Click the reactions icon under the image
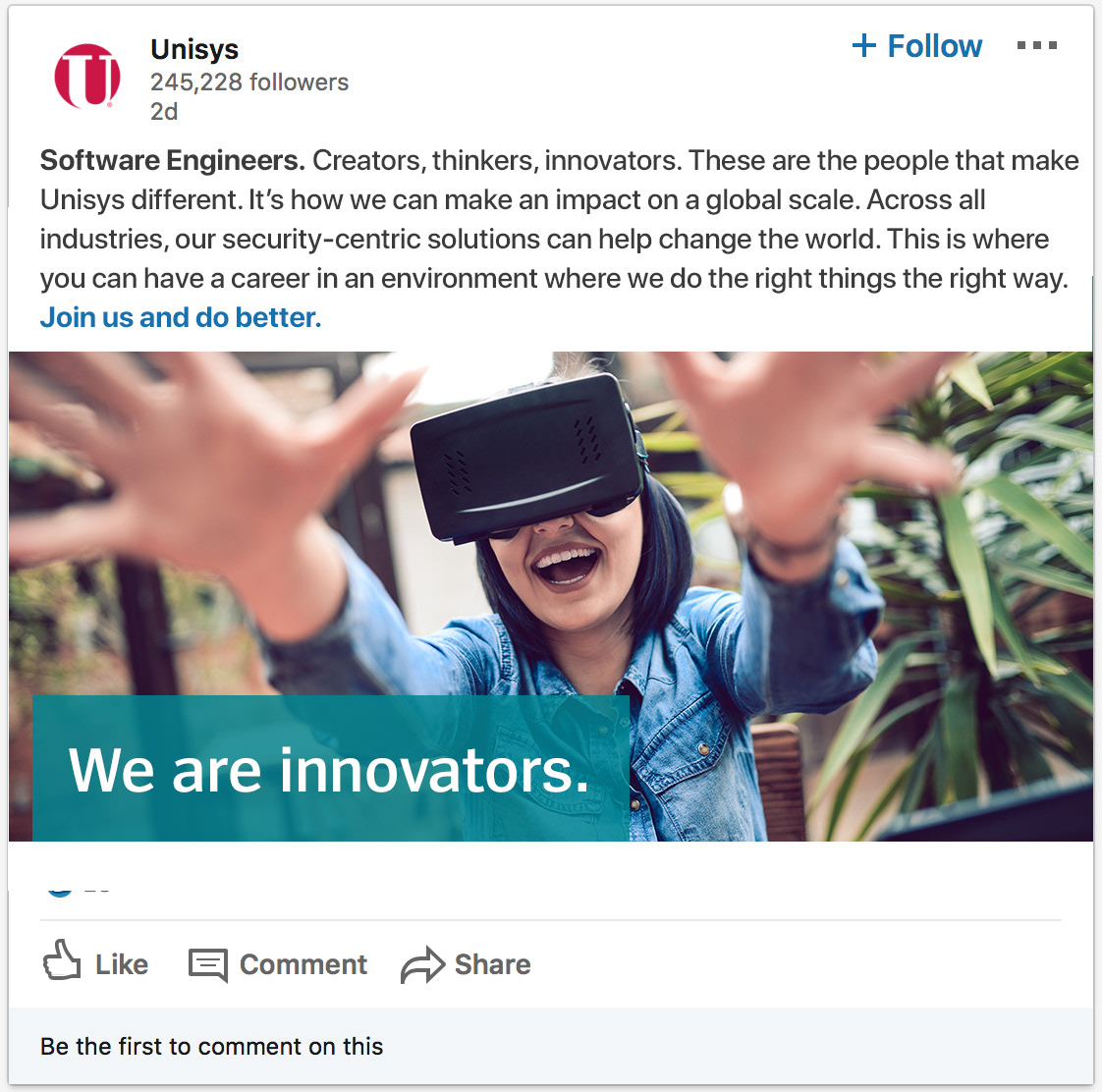This screenshot has width=1102, height=1092. 60,893
